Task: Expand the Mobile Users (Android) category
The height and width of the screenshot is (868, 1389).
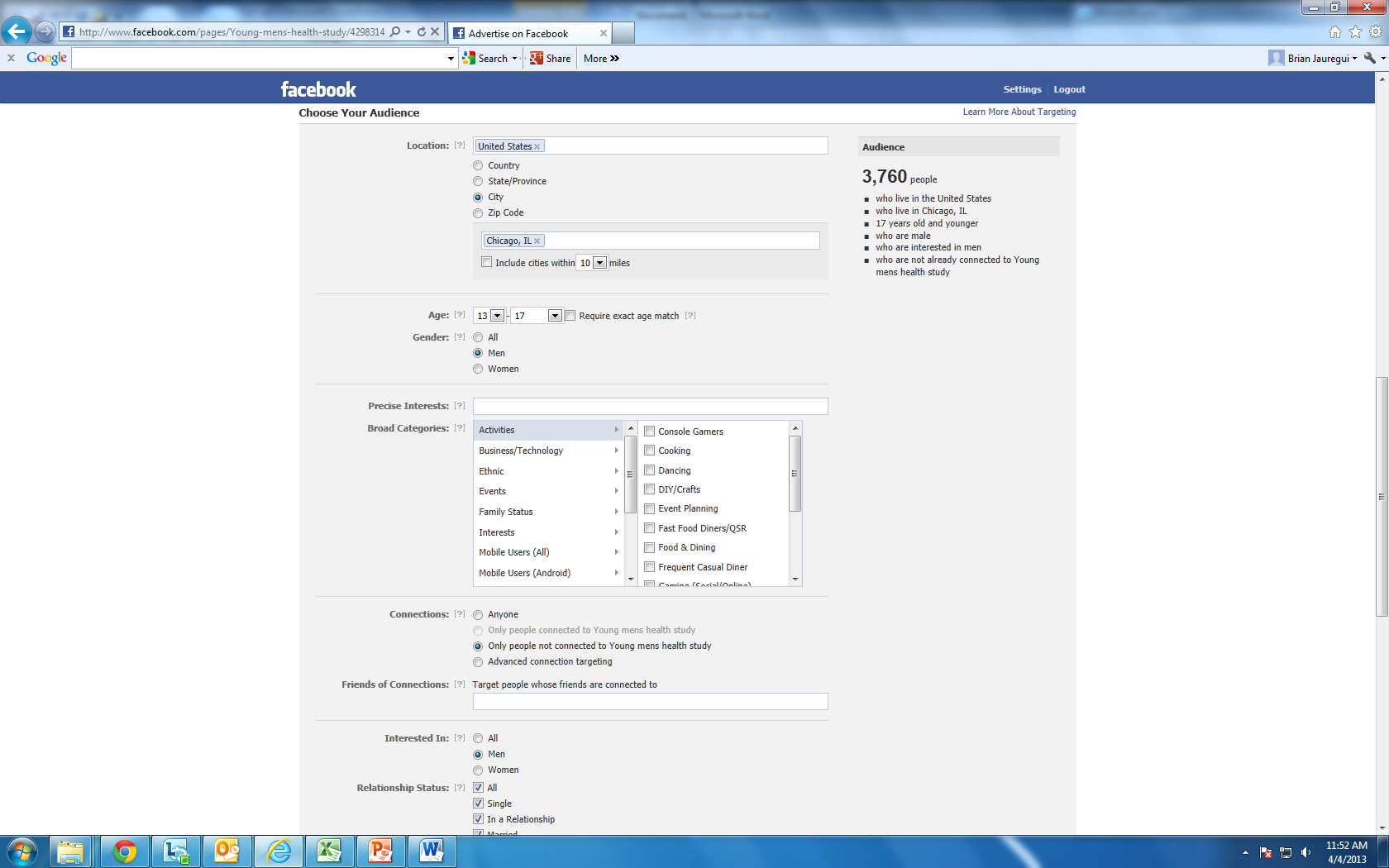Action: (548, 573)
